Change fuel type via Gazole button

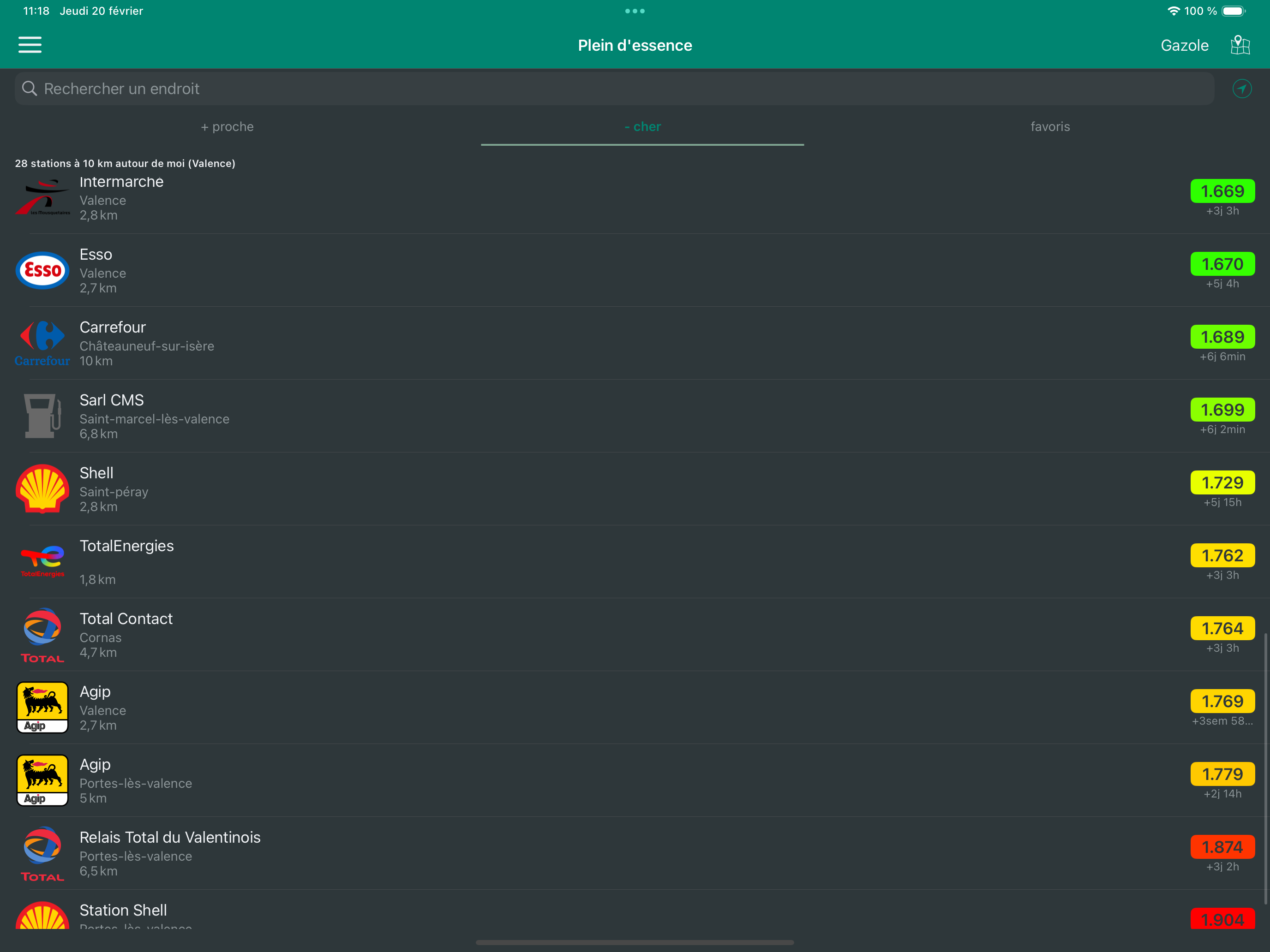point(1185,45)
